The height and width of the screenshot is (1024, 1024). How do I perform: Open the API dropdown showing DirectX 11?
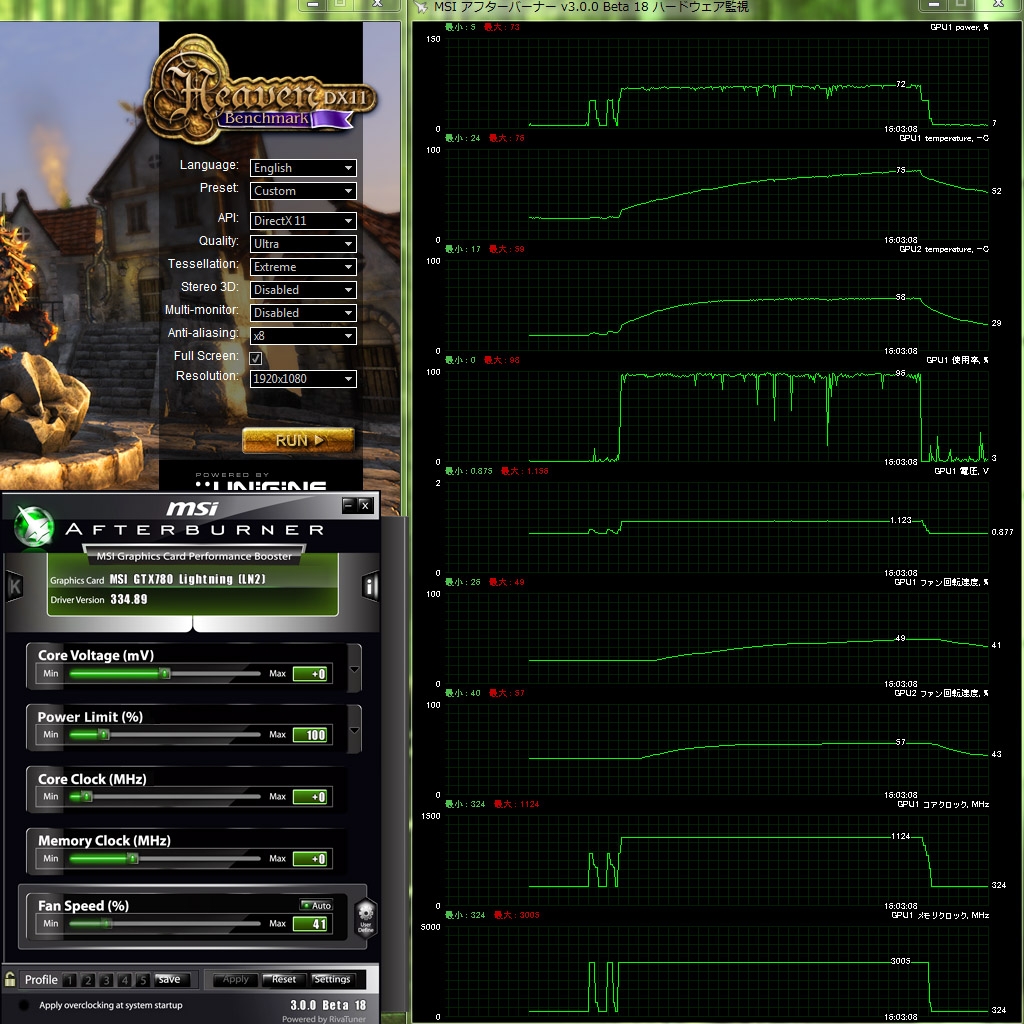[303, 221]
